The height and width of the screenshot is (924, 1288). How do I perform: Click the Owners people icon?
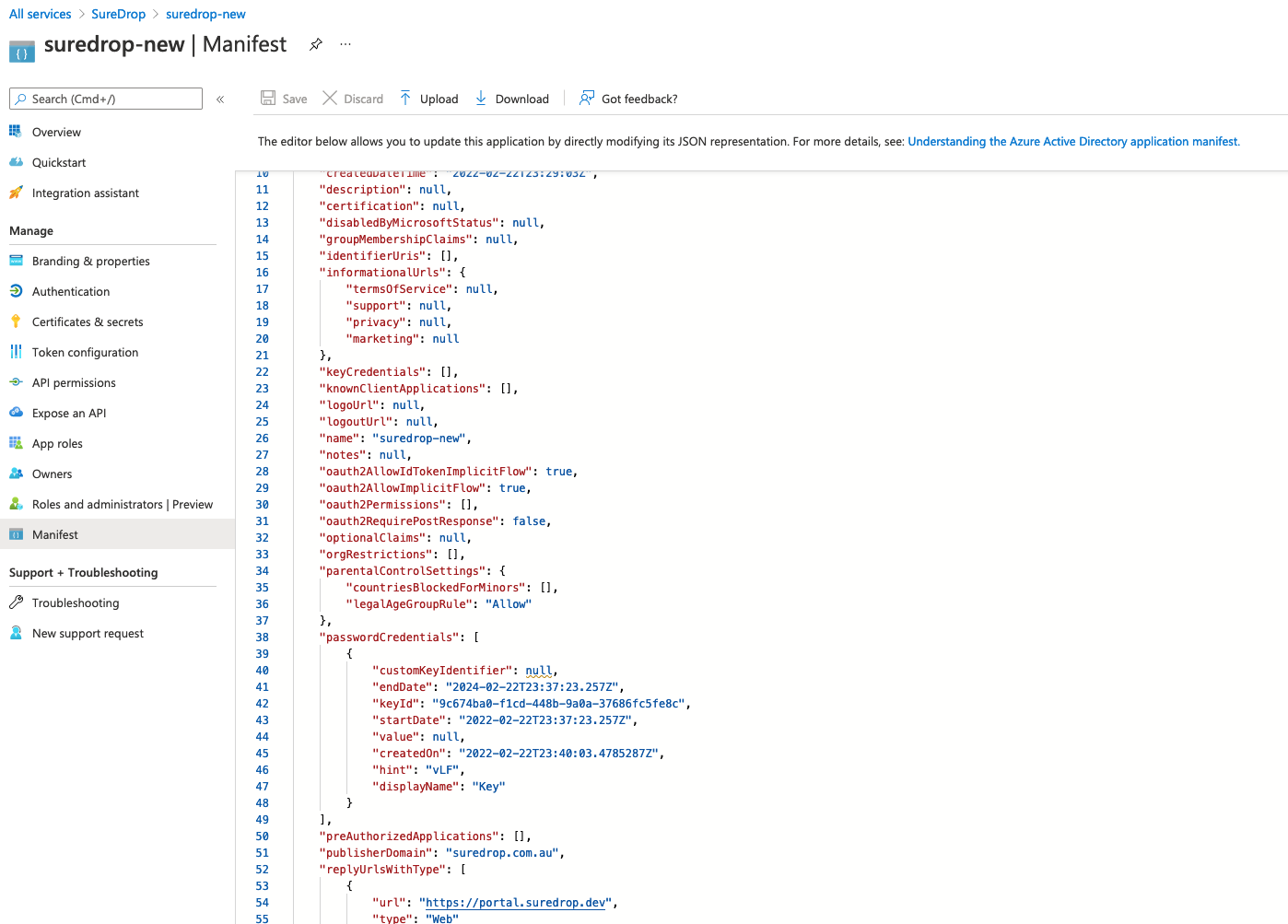(x=16, y=474)
